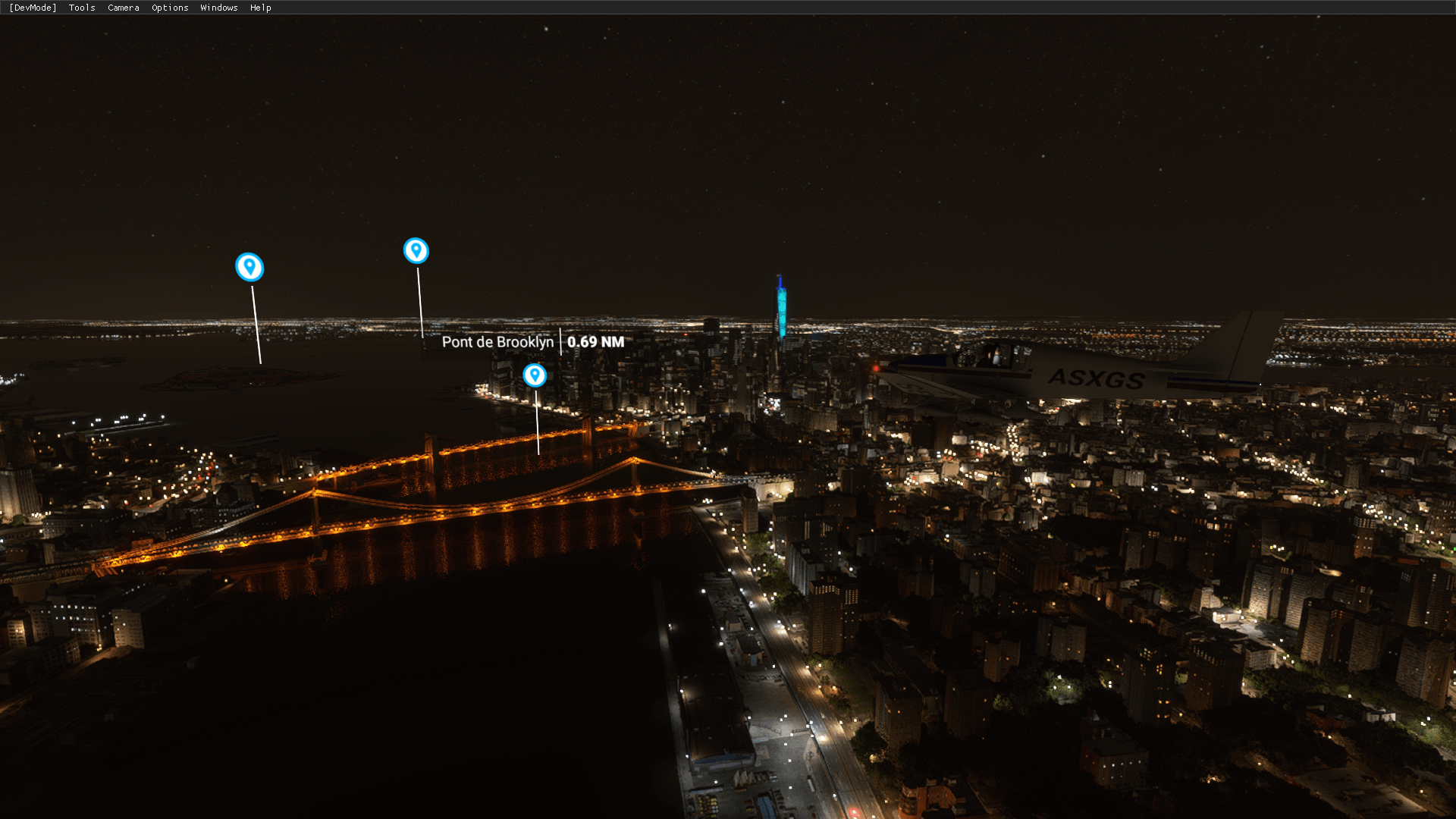Click the Pont de Brooklyn label text
The height and width of the screenshot is (819, 1456).
coord(497,342)
